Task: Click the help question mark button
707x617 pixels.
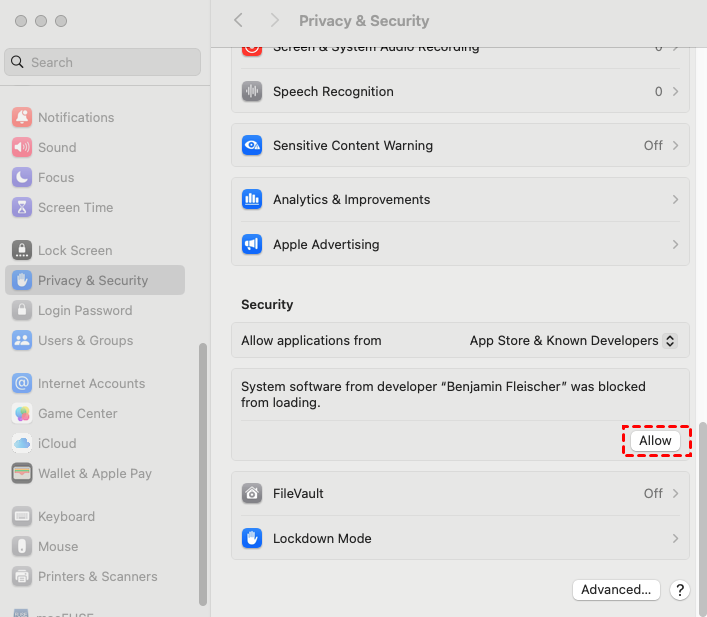Action: (x=680, y=589)
